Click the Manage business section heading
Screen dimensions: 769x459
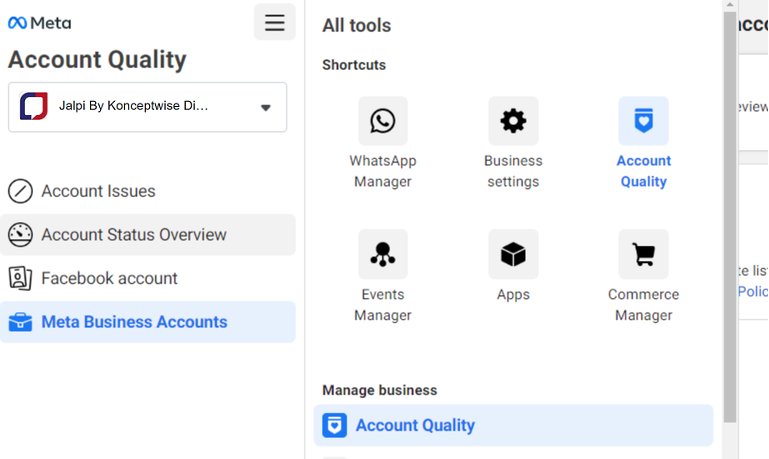[380, 390]
